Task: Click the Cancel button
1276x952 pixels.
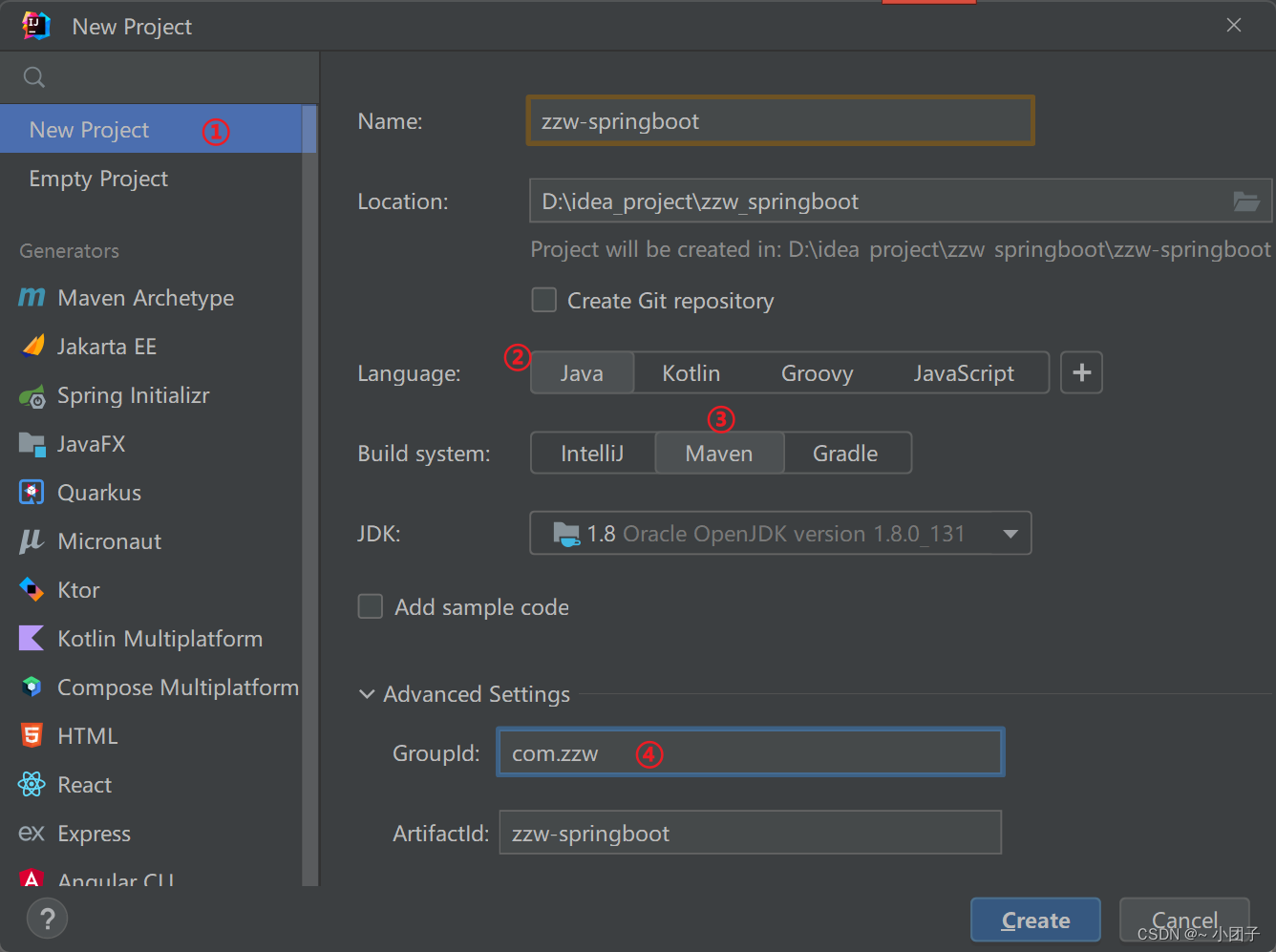Action: [x=1184, y=920]
